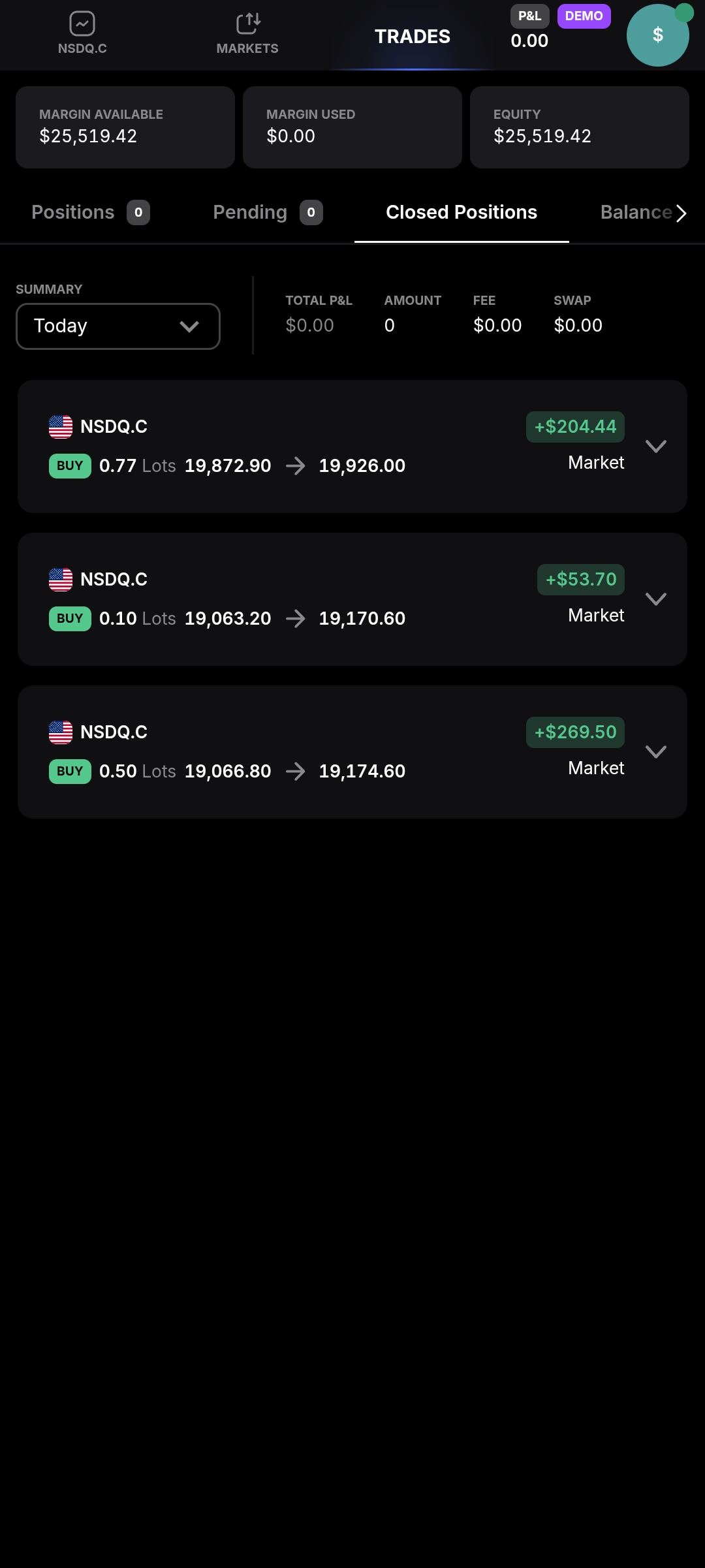The width and height of the screenshot is (705, 1568).
Task: Tap the dollar account avatar
Action: click(x=657, y=35)
